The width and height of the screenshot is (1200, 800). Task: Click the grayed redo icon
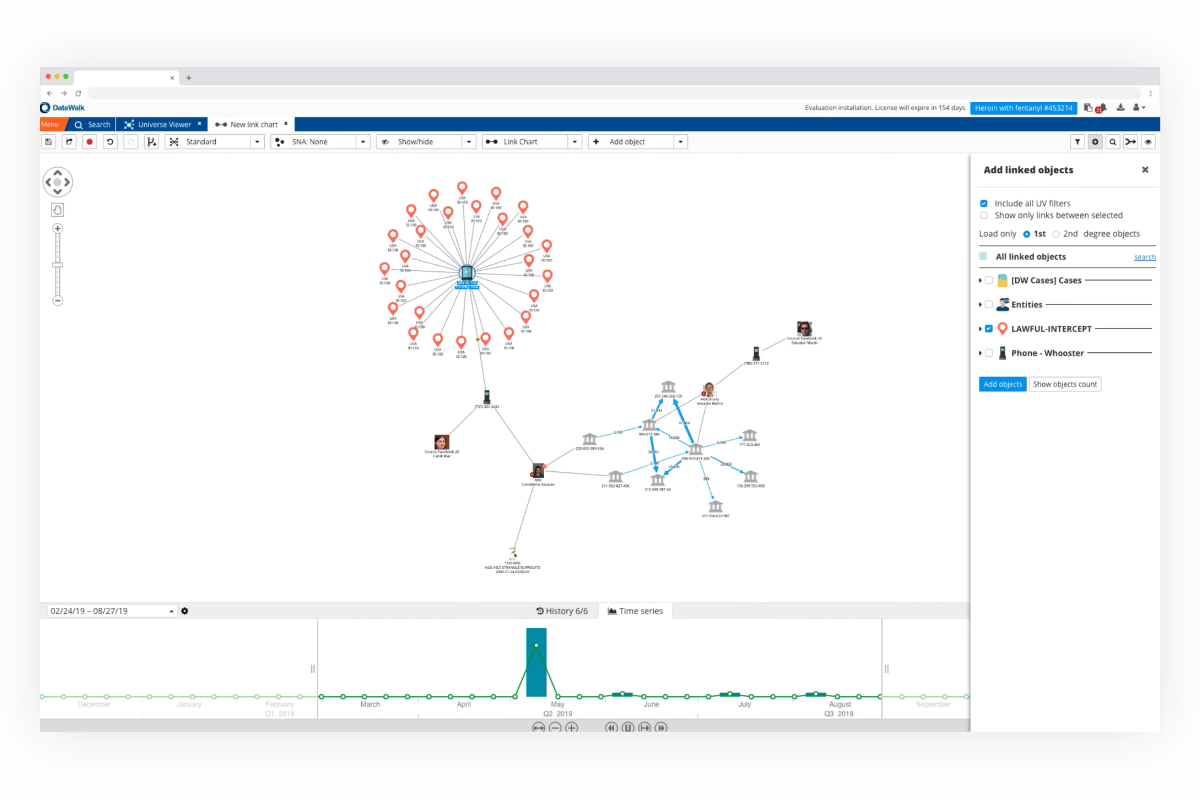click(x=130, y=142)
